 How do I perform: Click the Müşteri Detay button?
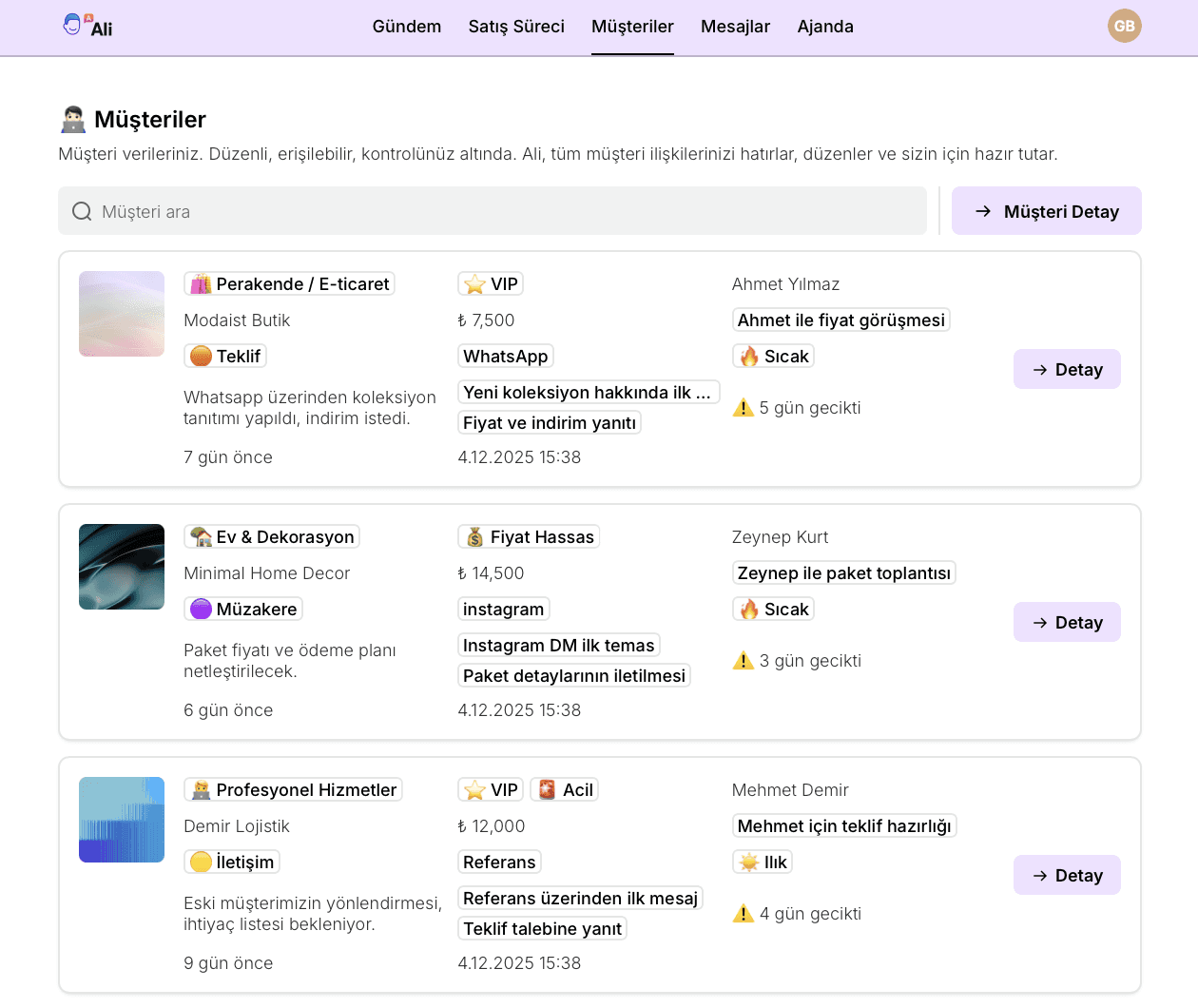[1046, 211]
